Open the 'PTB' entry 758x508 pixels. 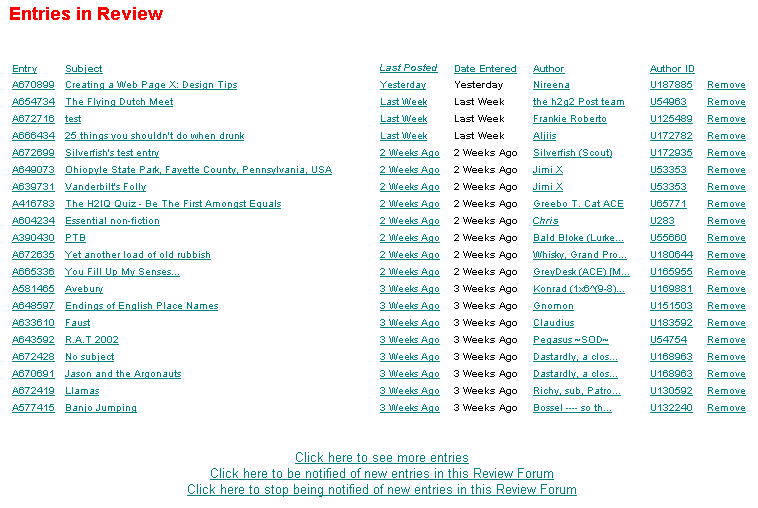point(75,238)
